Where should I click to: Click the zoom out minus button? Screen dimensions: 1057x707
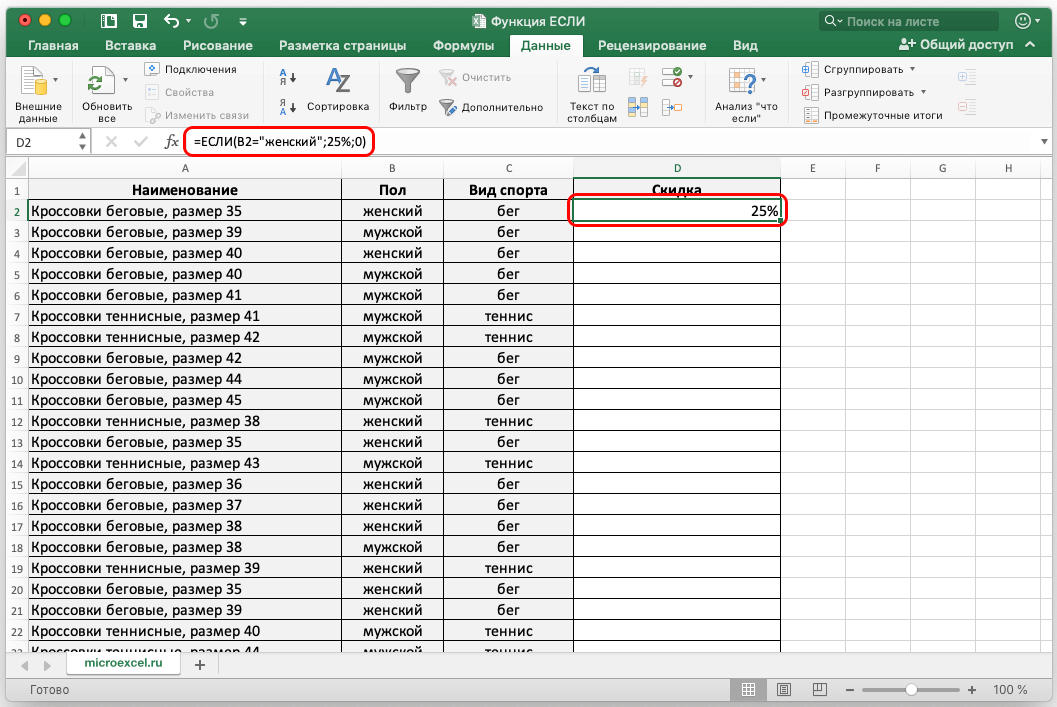[850, 689]
